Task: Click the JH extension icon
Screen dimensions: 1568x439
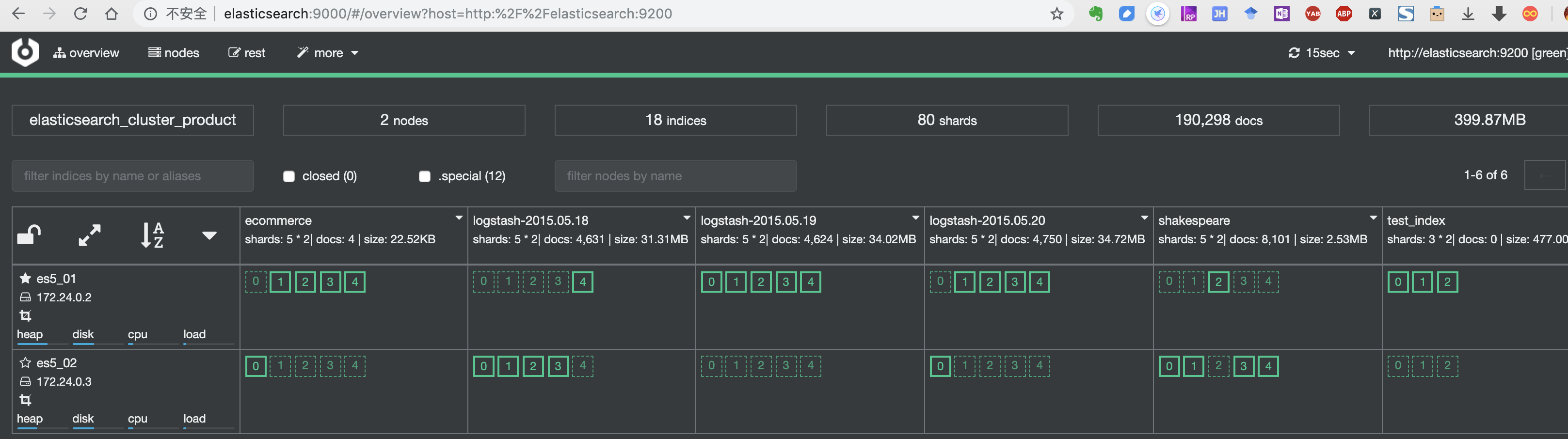Action: (1219, 14)
